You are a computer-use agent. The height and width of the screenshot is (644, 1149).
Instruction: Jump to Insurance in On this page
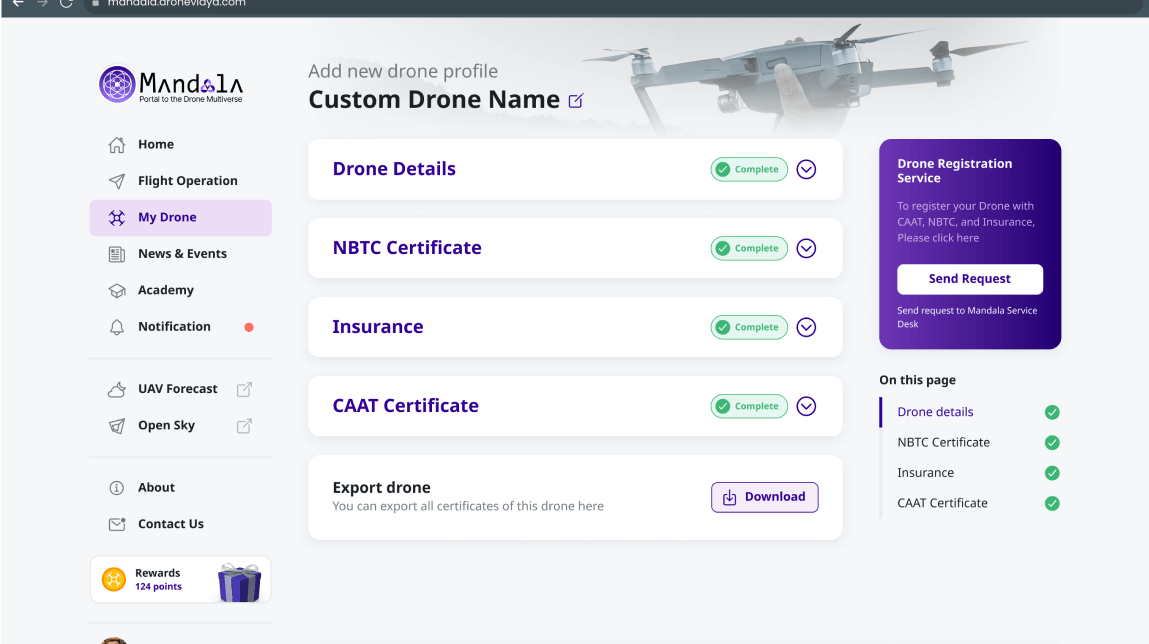click(x=925, y=473)
